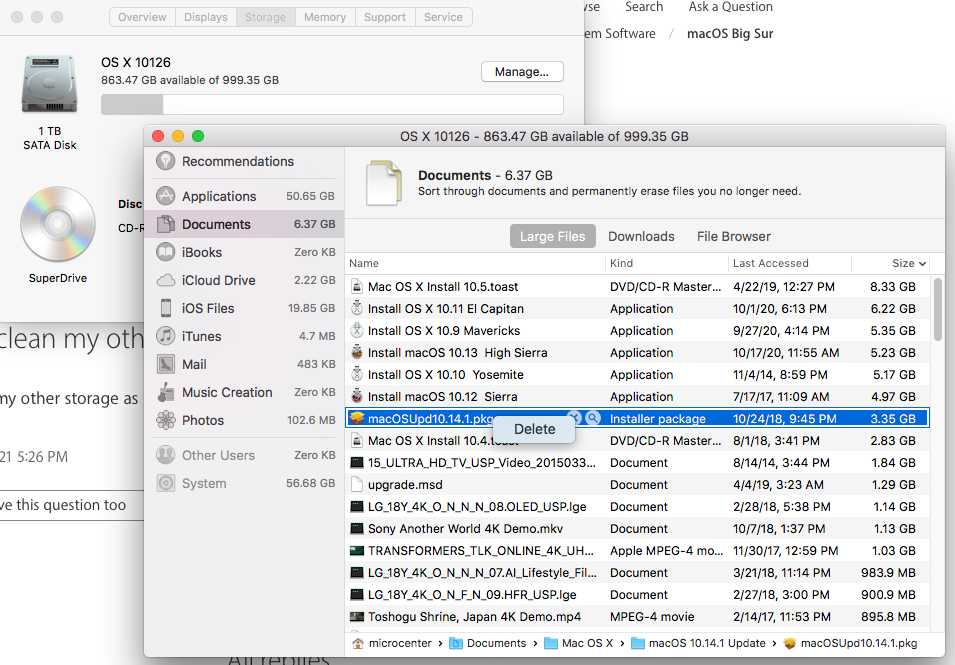Select Install OS X 10.10 Yosemite row
The image size is (955, 665).
tap(637, 375)
